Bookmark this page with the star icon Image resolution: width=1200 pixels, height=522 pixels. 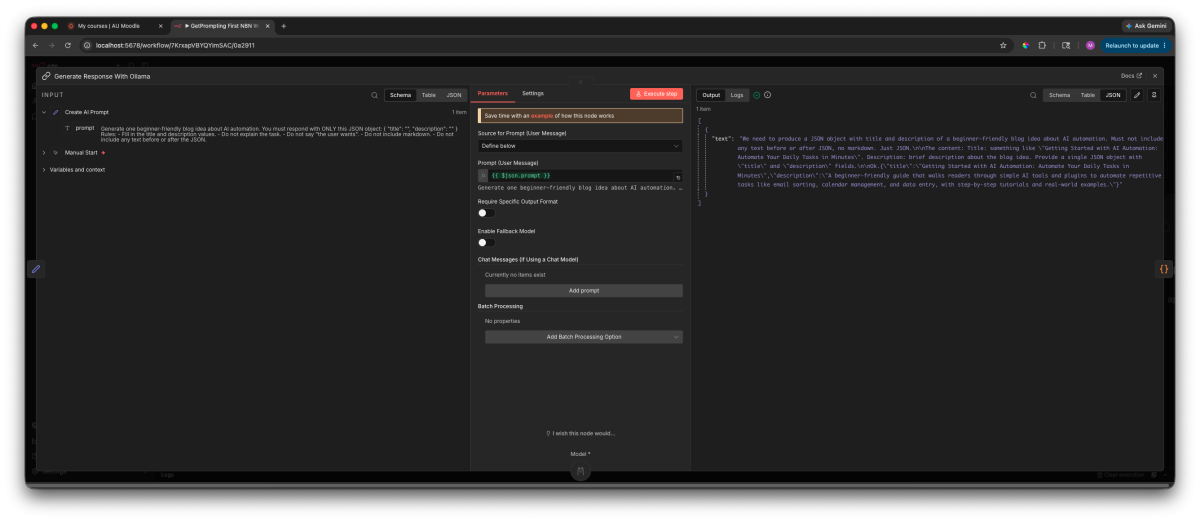tap(1003, 45)
